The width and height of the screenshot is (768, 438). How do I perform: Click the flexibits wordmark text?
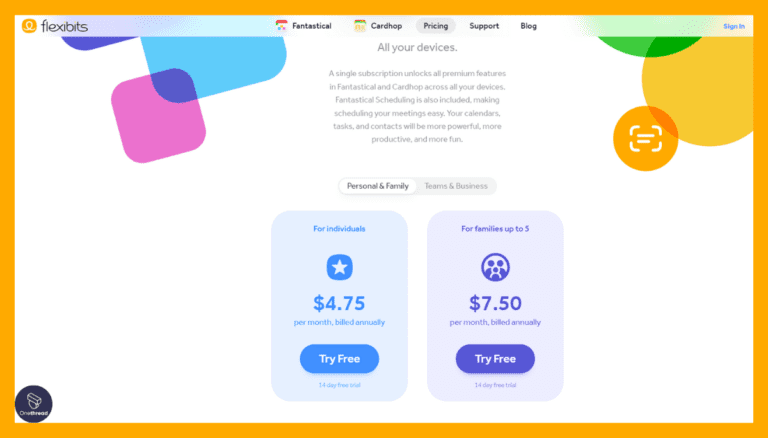click(63, 26)
